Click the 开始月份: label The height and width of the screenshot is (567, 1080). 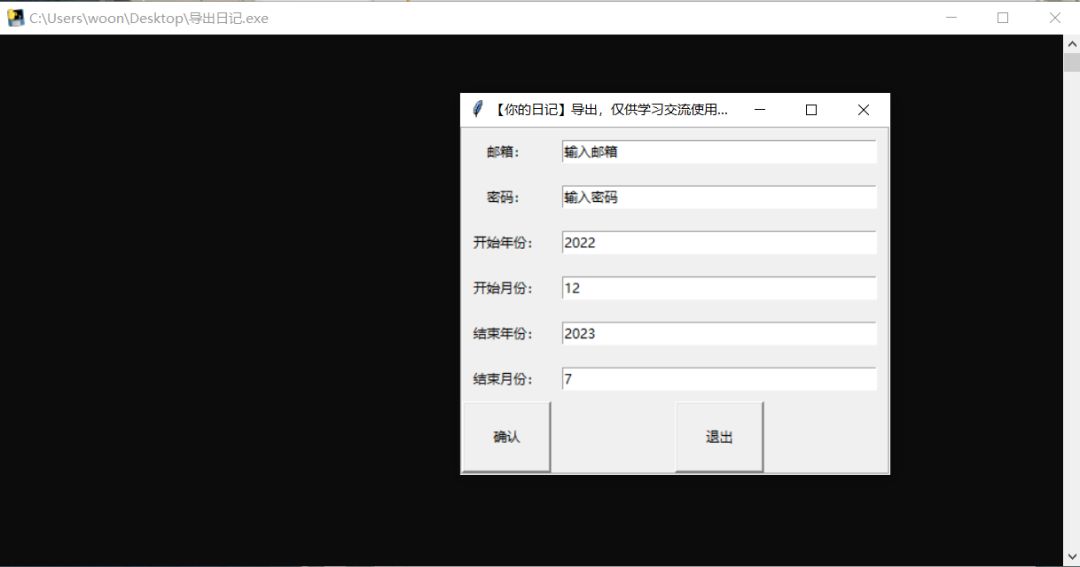click(x=503, y=289)
